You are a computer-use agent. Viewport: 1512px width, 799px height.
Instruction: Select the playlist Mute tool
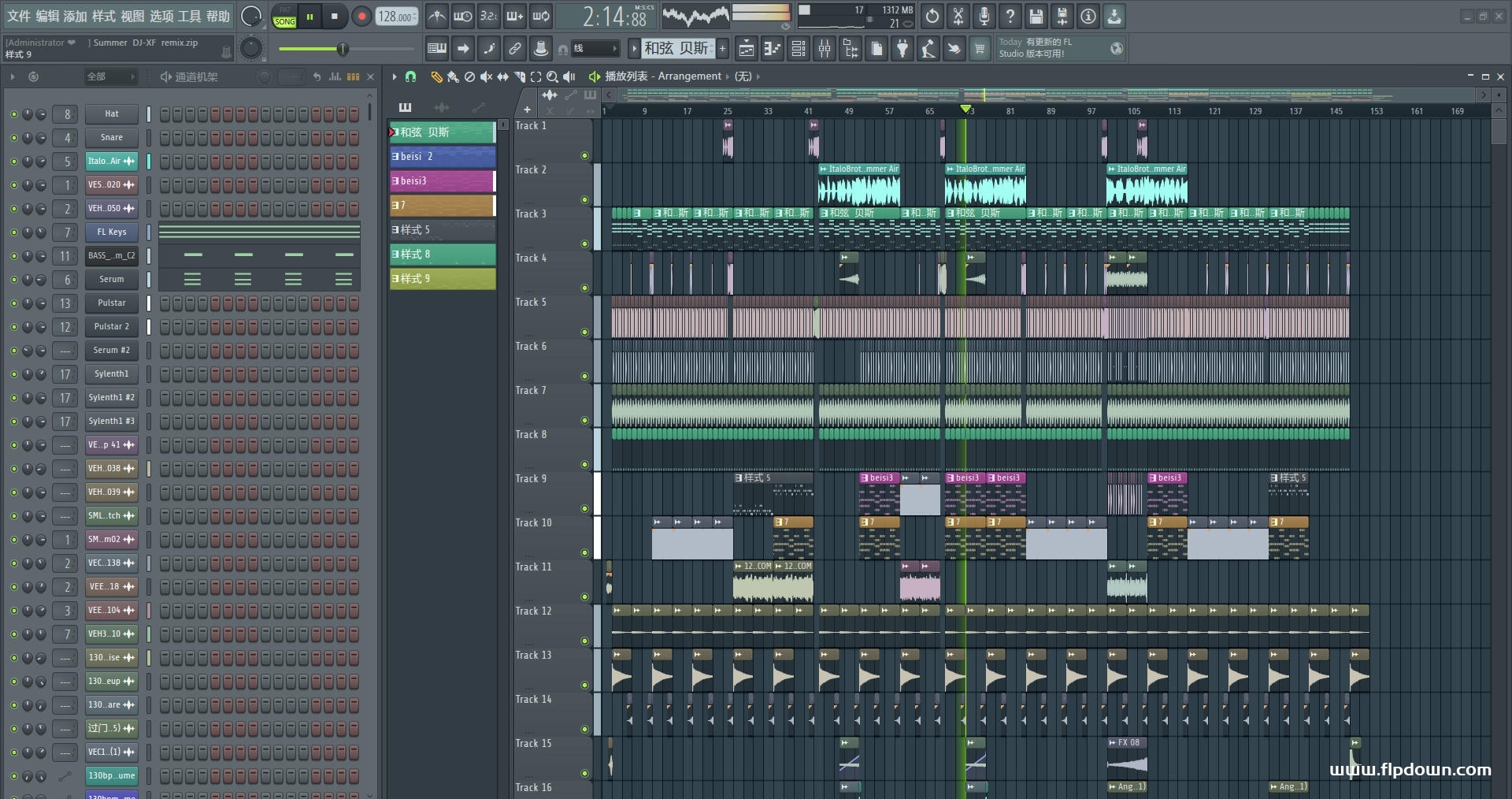point(486,76)
